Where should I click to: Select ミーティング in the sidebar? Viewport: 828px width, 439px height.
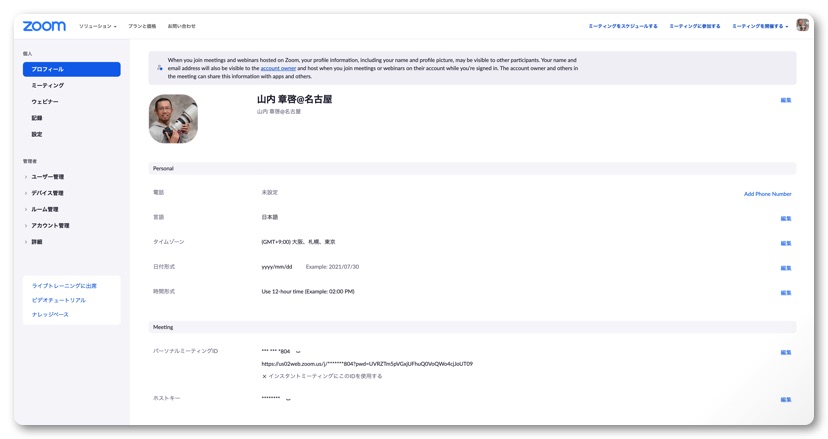coord(47,86)
